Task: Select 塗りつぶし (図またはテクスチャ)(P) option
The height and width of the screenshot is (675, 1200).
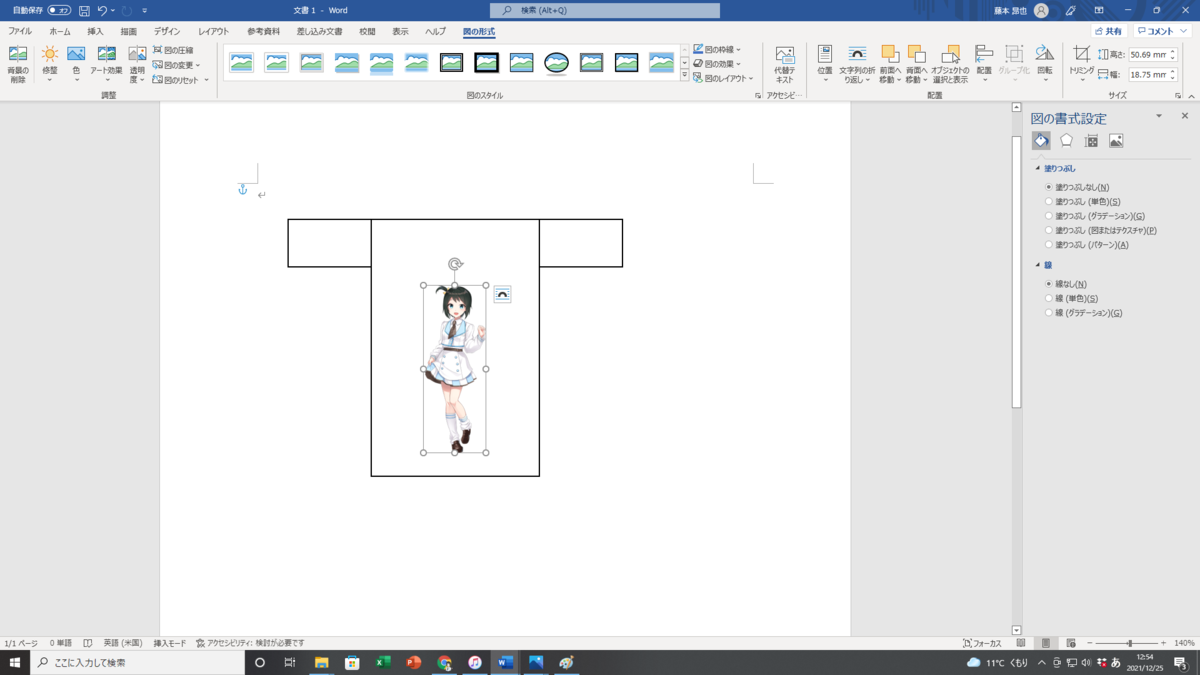Action: [x=1100, y=230]
